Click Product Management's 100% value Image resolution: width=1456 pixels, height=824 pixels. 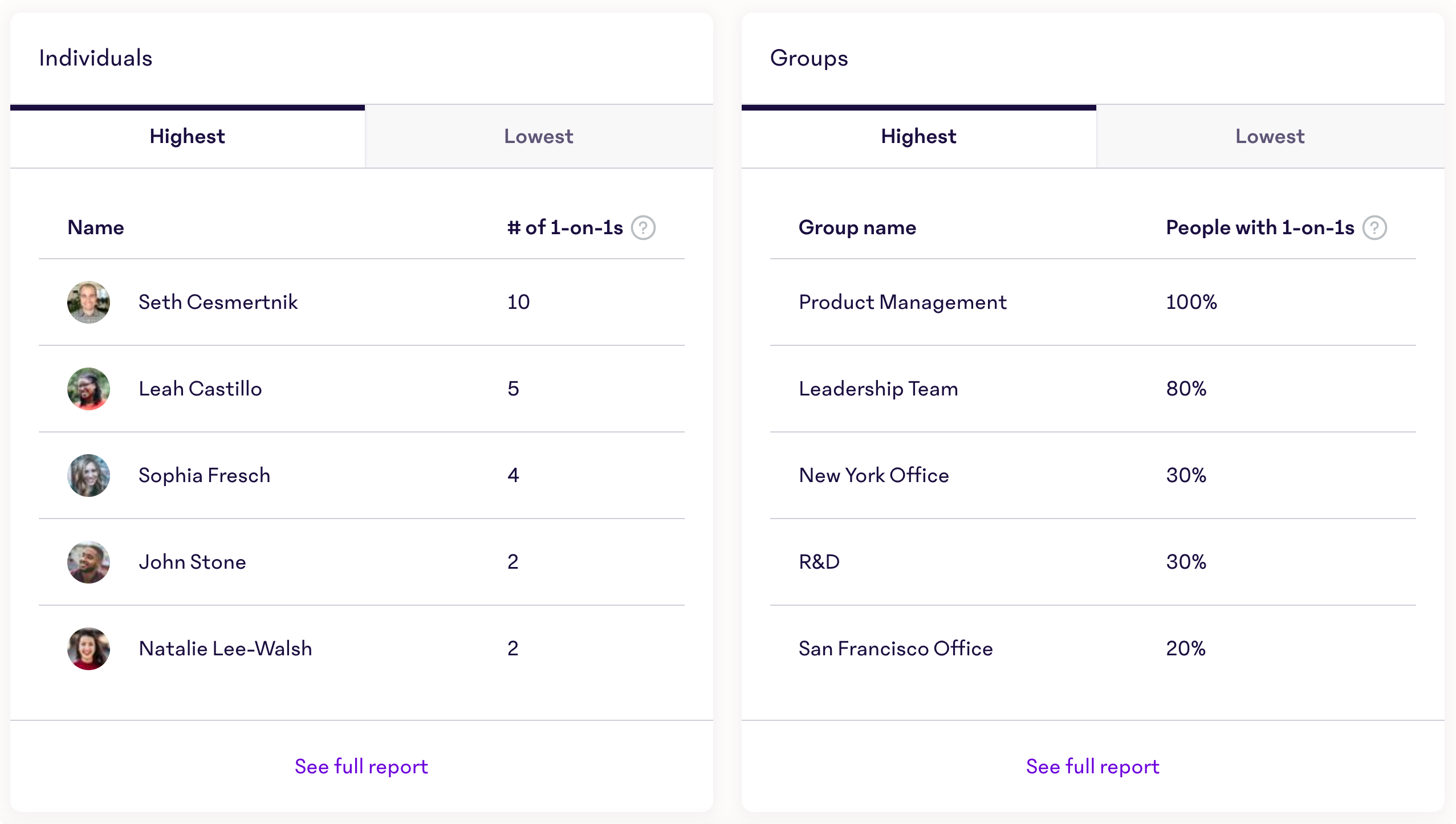point(1191,302)
